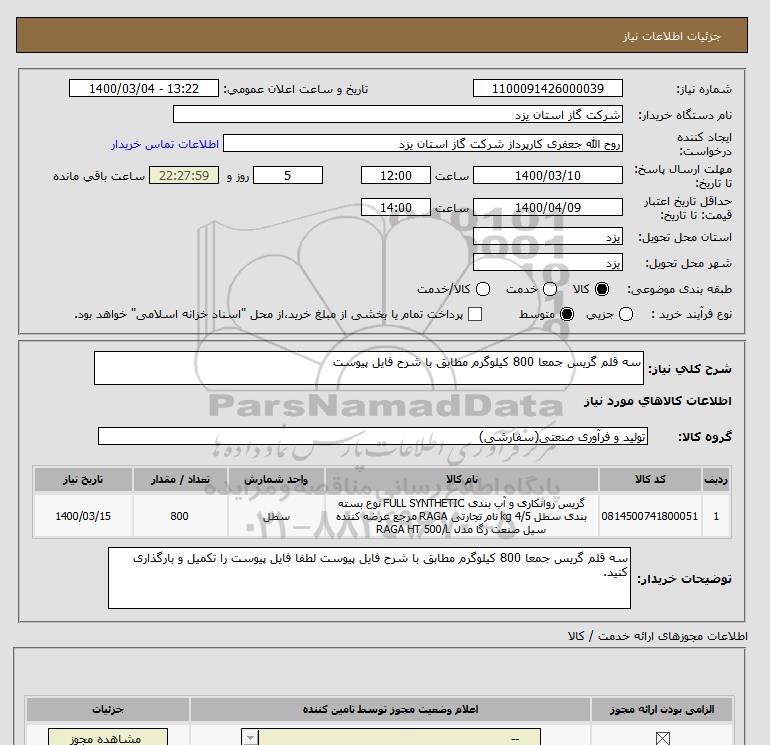
Task: Click the unit cell سطل
Action: pyautogui.click(x=276, y=516)
